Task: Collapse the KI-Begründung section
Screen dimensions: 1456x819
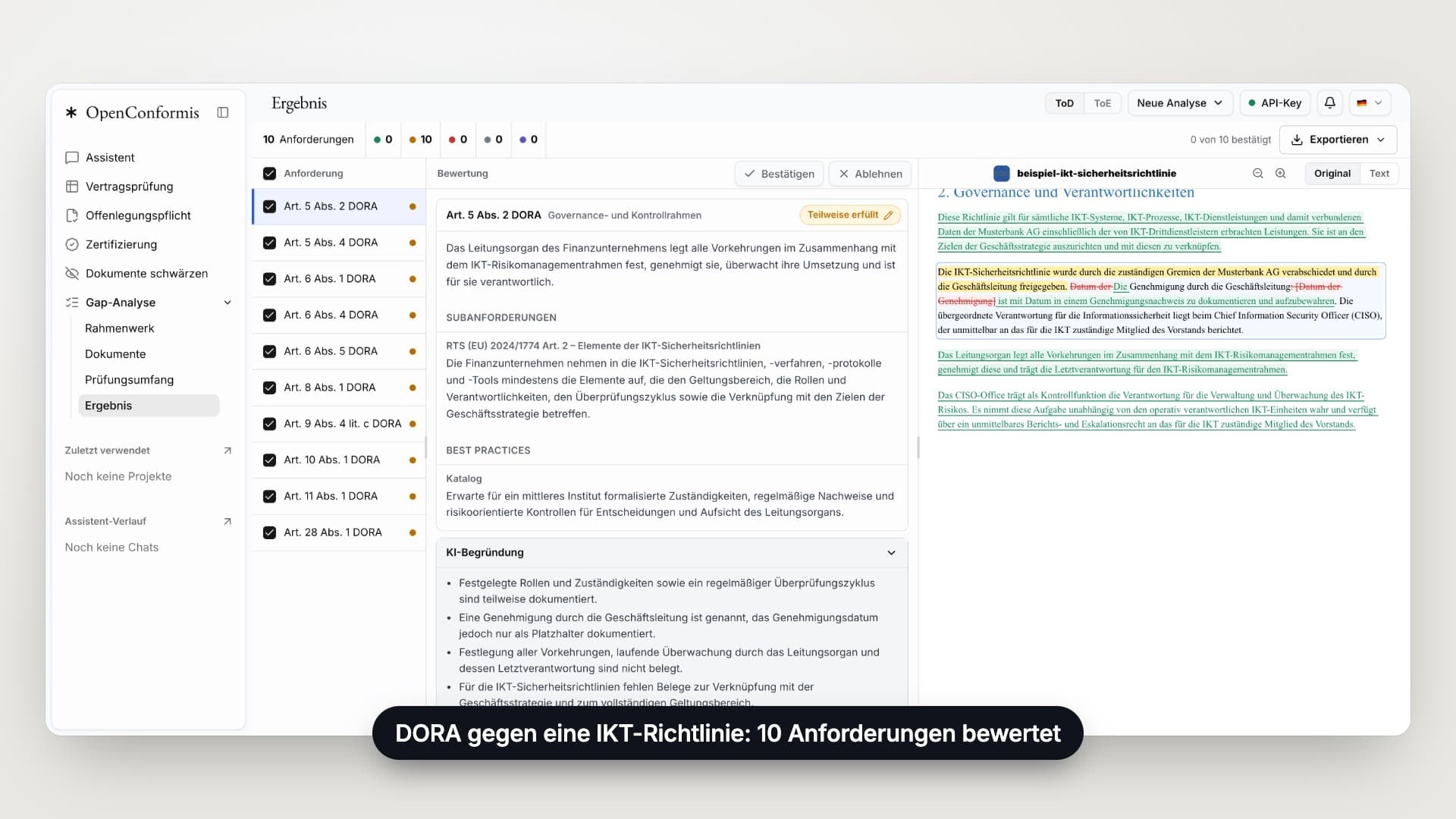Action: click(891, 553)
